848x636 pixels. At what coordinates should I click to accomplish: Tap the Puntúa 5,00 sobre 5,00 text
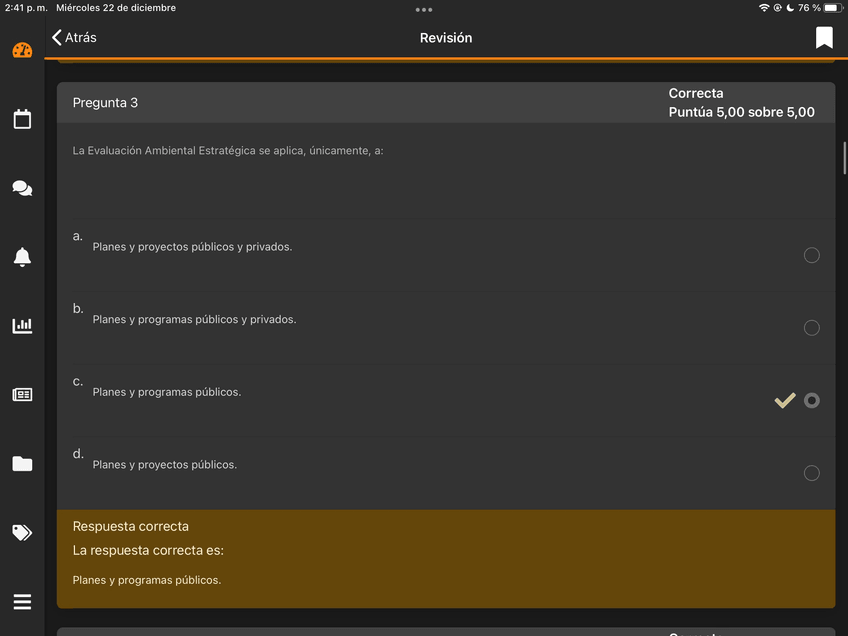741,112
